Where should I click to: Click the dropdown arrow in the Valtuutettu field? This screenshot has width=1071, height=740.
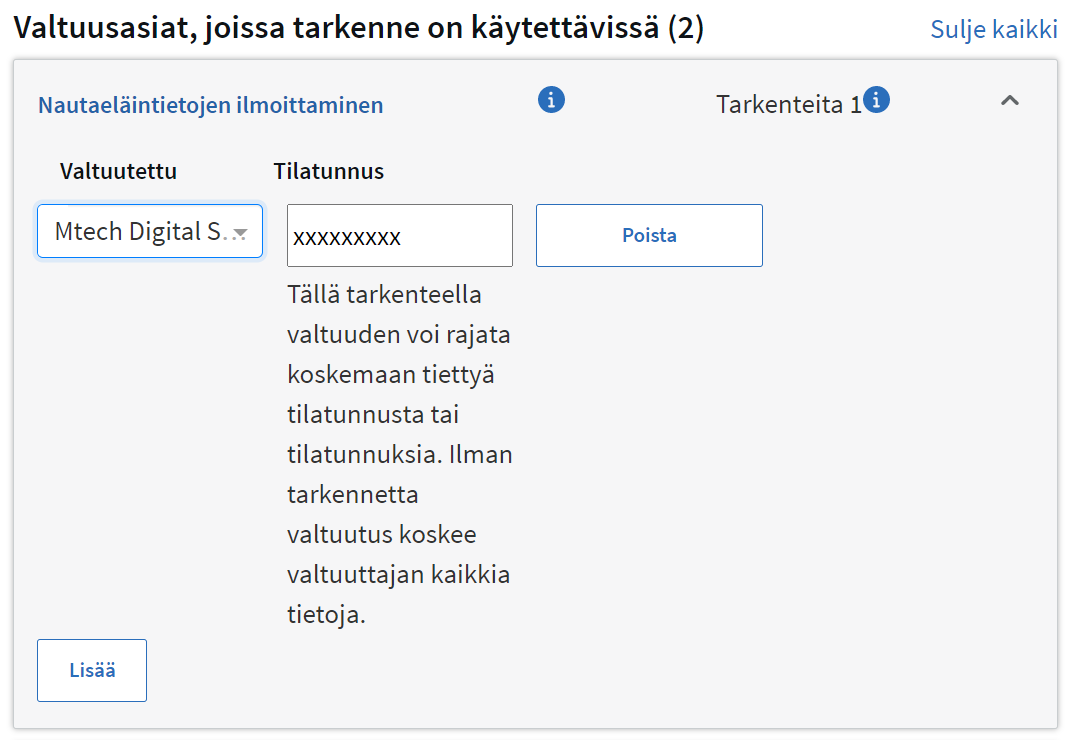coord(239,231)
